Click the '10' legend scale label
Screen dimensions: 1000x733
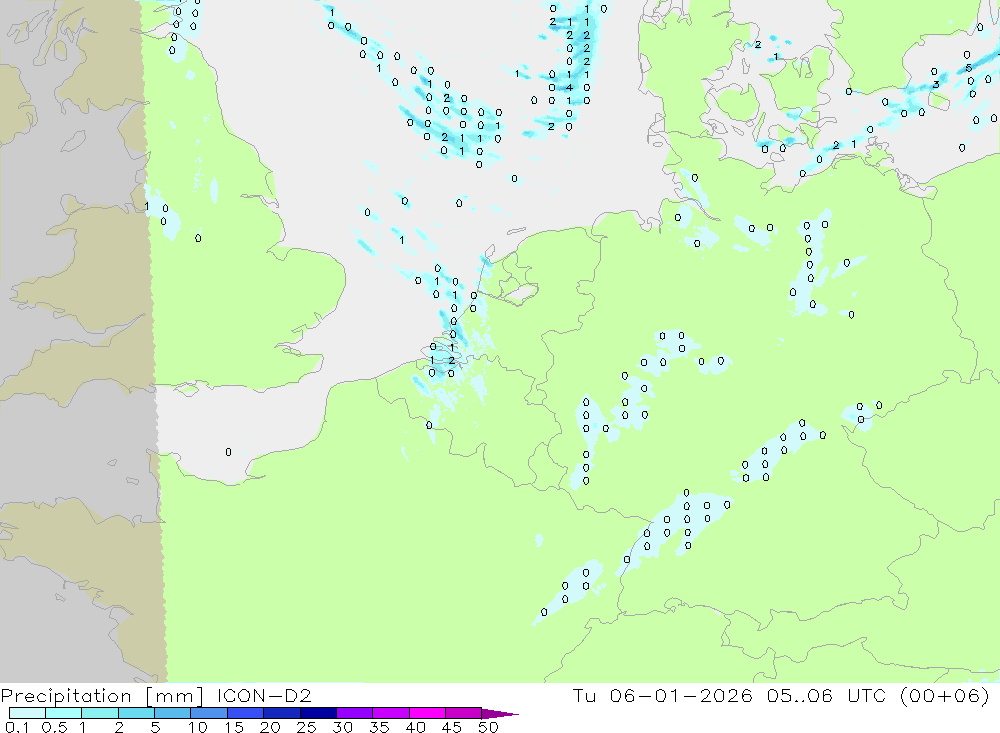(198, 727)
